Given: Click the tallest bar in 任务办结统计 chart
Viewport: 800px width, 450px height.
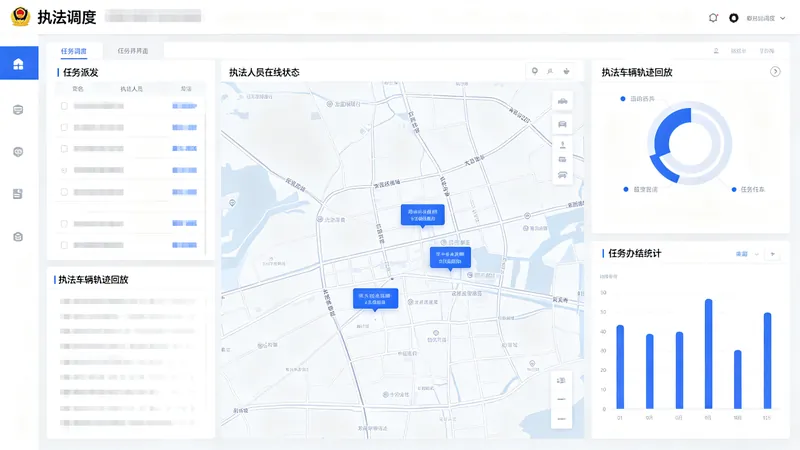Looking at the screenshot, I should tap(708, 354).
